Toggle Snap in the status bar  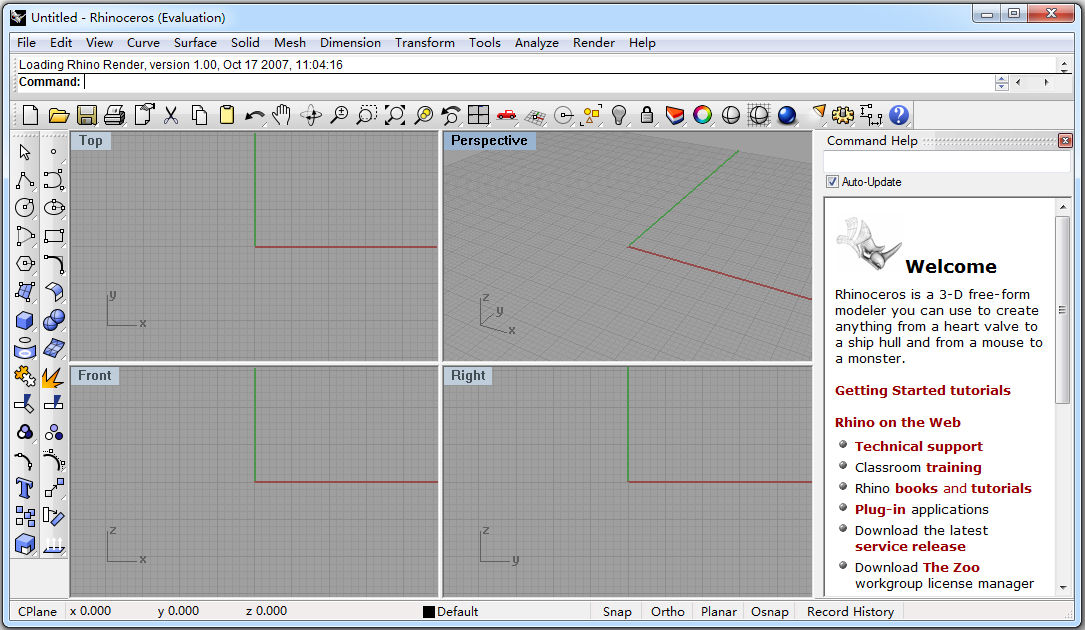[617, 611]
